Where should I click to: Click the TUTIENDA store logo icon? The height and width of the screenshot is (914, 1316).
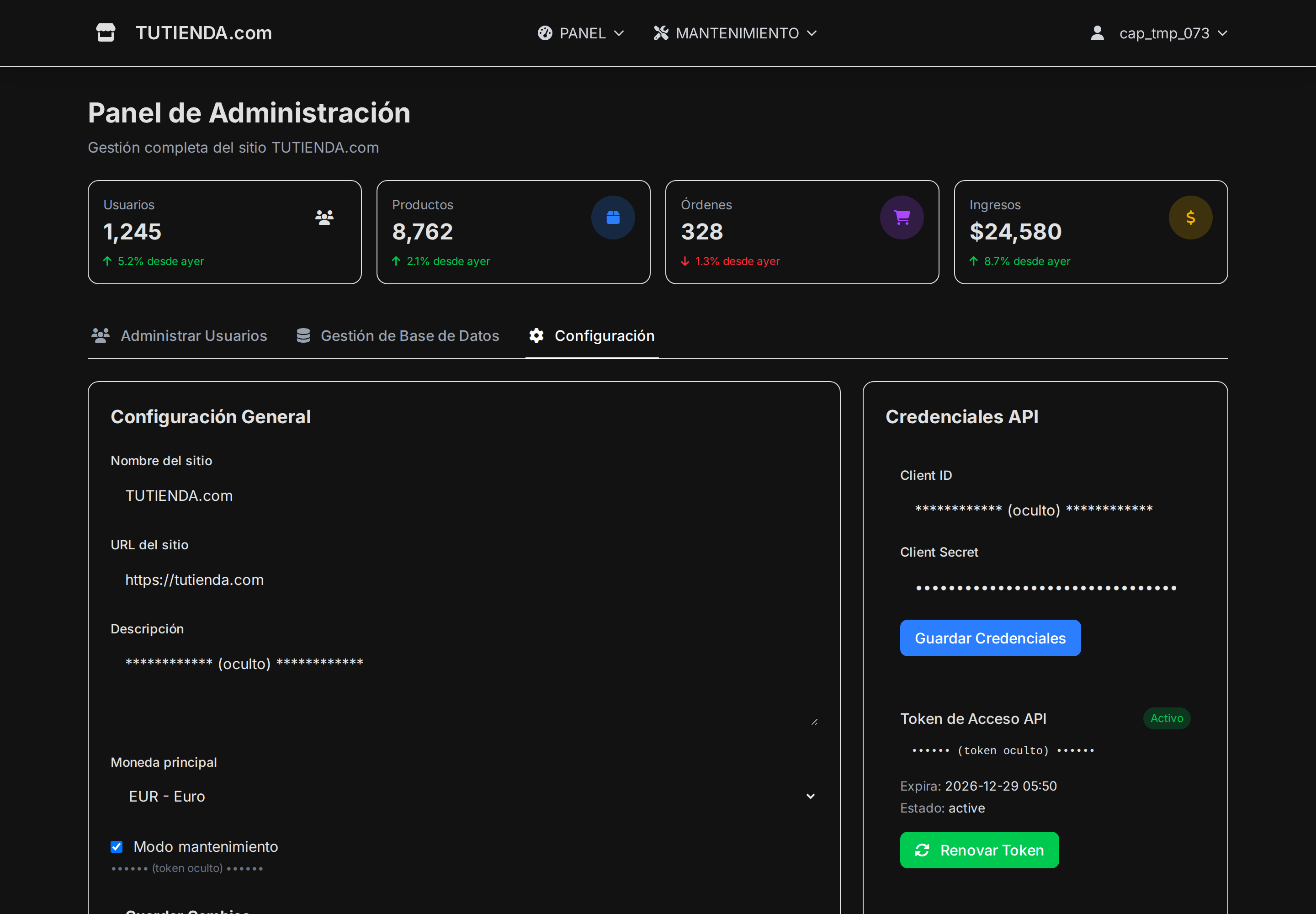106,32
